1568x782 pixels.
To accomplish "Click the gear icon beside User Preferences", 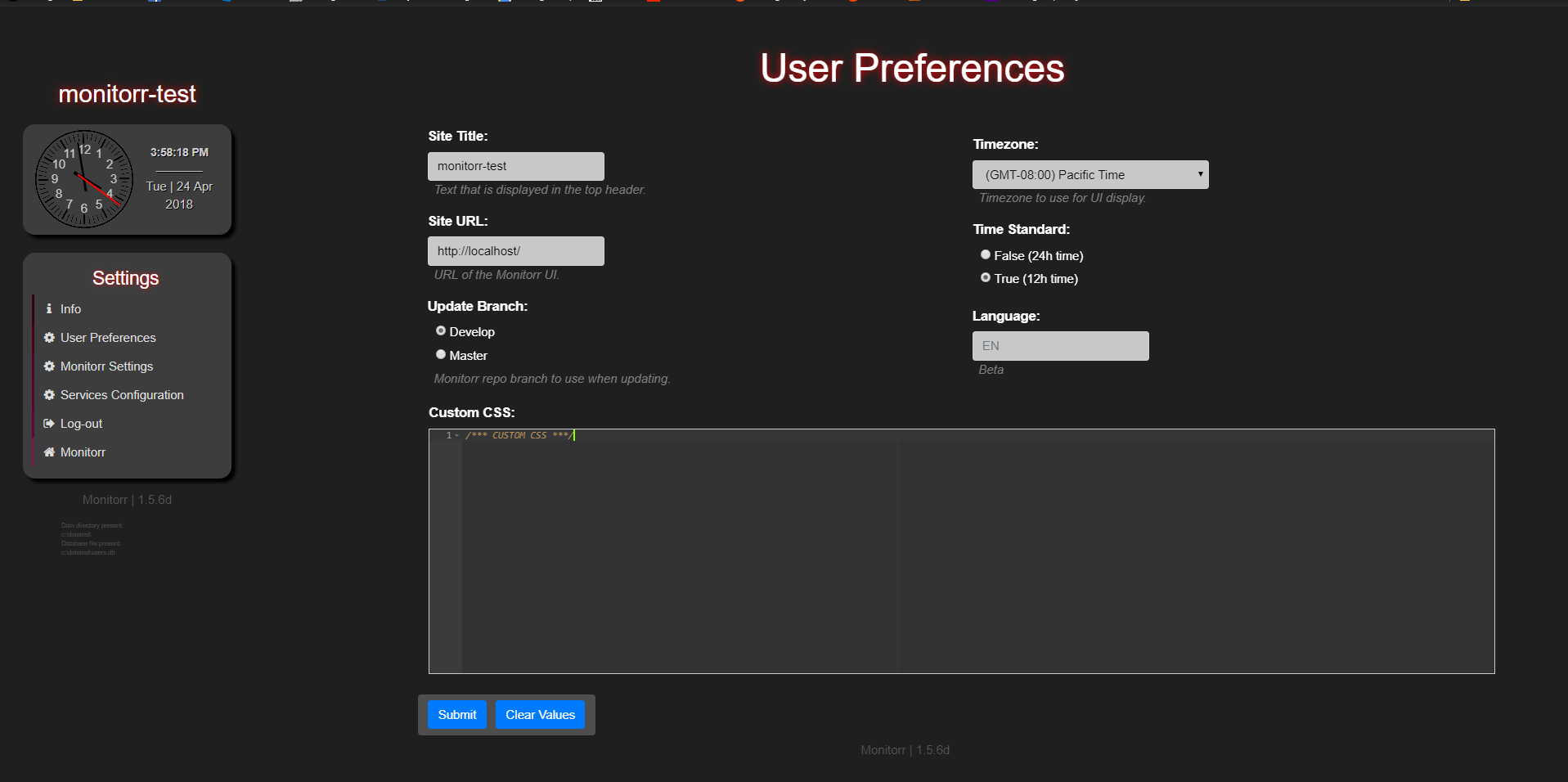I will point(47,337).
